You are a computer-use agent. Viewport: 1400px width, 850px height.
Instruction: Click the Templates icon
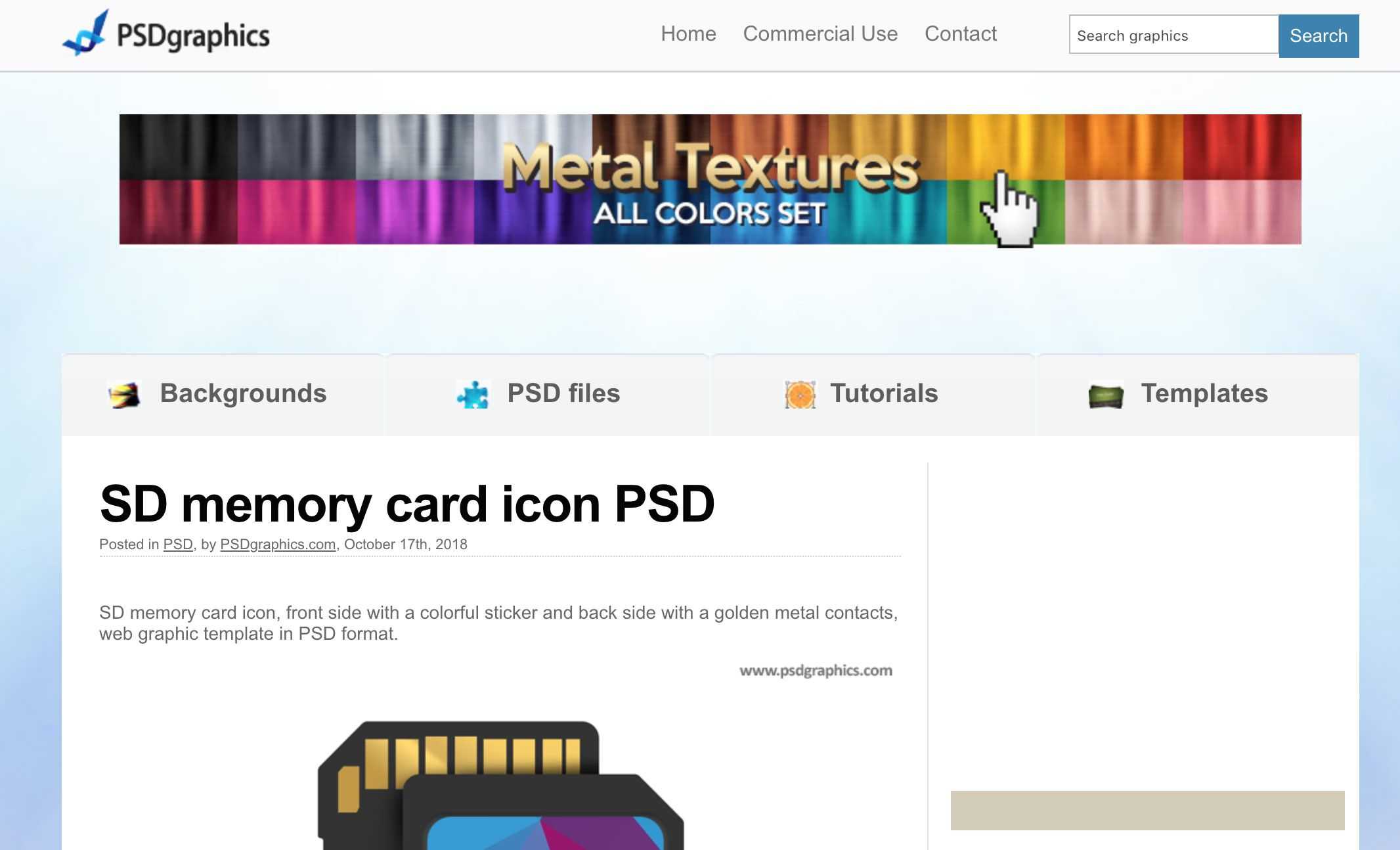click(1106, 393)
